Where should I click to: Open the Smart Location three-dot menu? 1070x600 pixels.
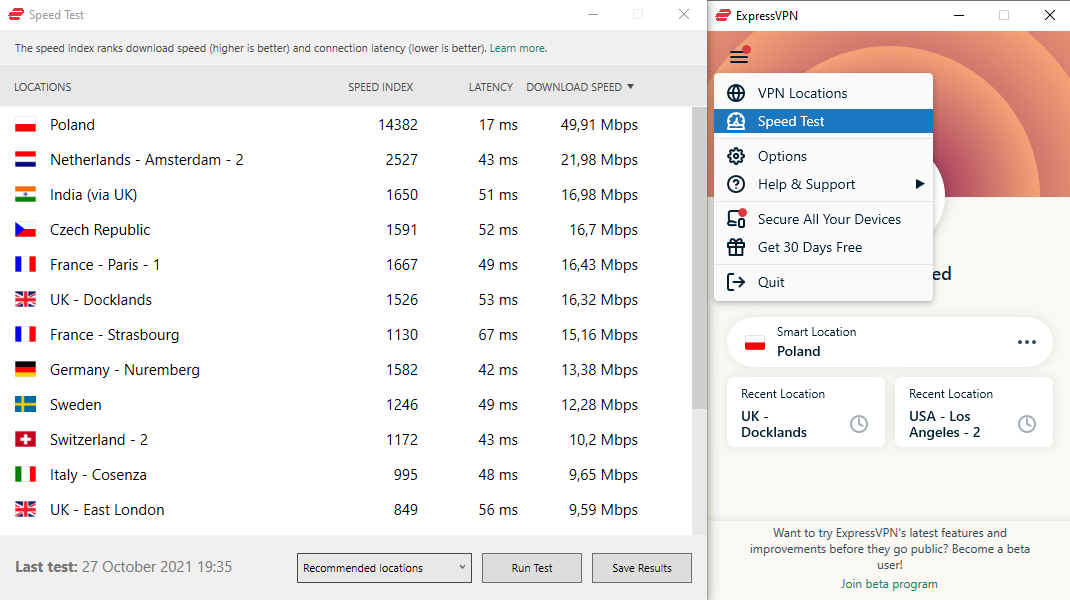(x=1026, y=342)
